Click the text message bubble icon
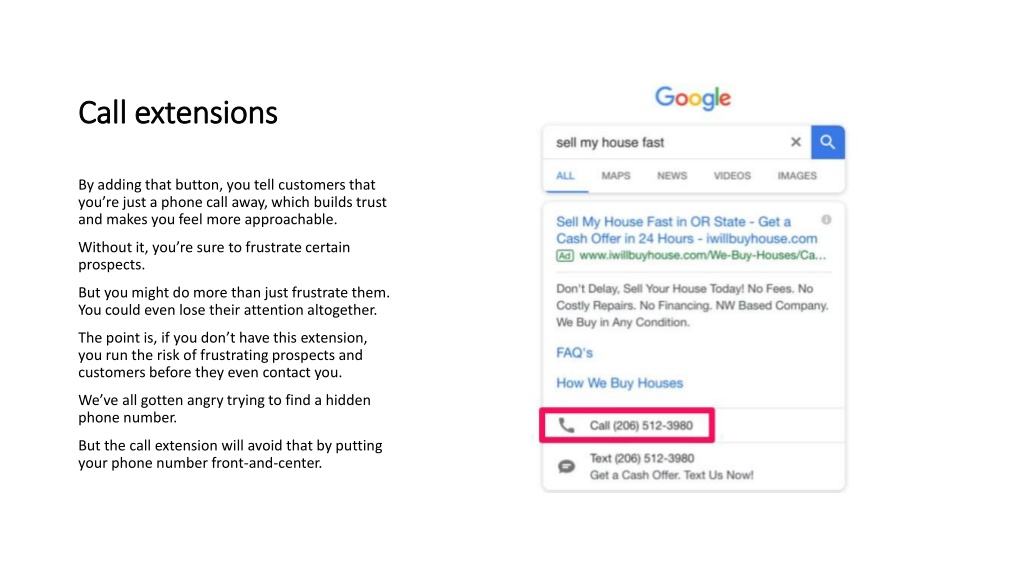Viewport: 1024px width, 576px height. (x=566, y=466)
